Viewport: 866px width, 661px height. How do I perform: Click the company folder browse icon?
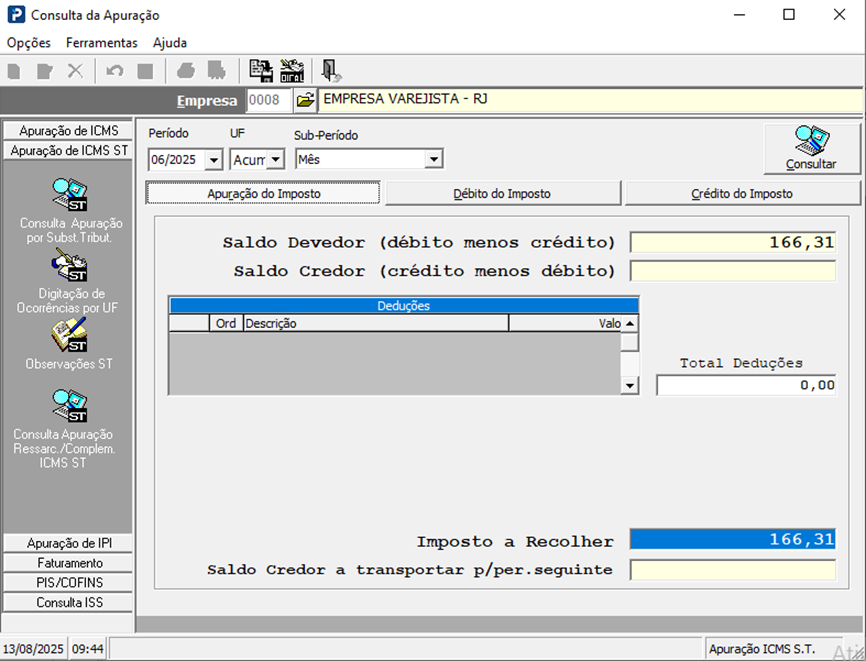(x=305, y=100)
